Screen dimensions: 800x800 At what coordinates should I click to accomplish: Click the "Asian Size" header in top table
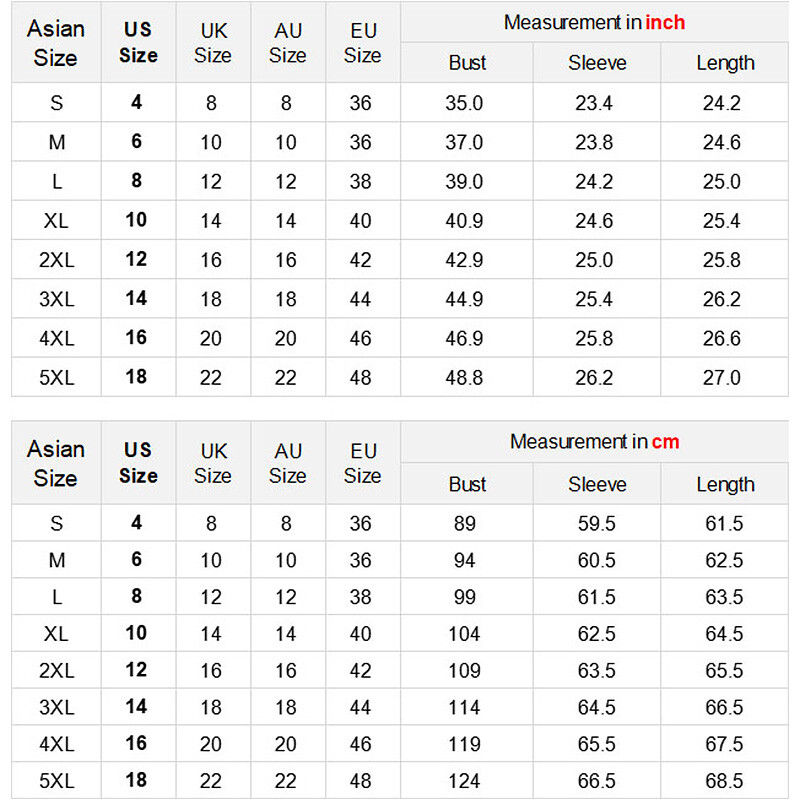[x=56, y=43]
